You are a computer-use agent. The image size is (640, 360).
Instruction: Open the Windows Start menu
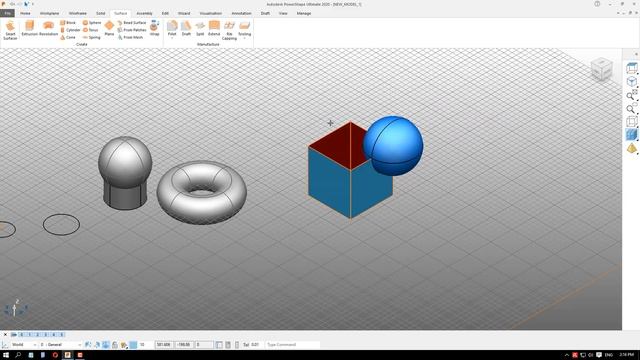[6, 355]
